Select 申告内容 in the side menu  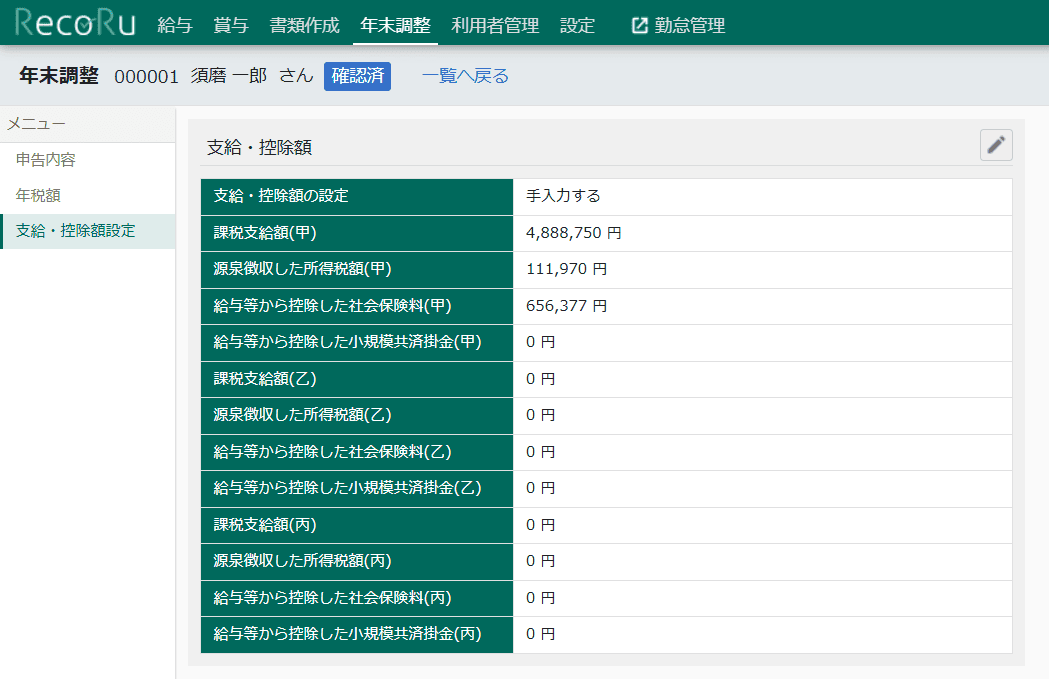88,160
